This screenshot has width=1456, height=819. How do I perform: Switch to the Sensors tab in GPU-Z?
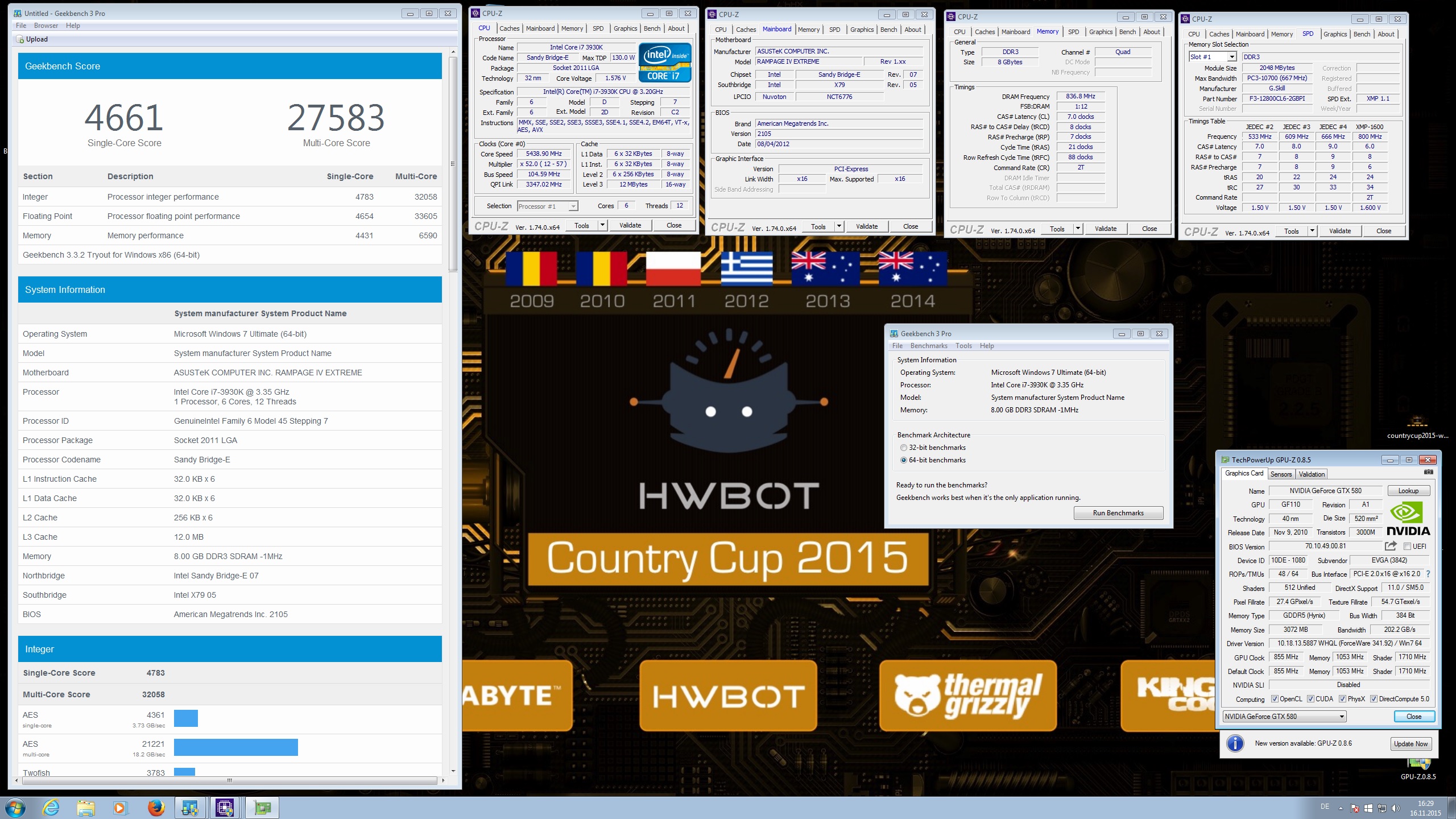(x=1281, y=474)
